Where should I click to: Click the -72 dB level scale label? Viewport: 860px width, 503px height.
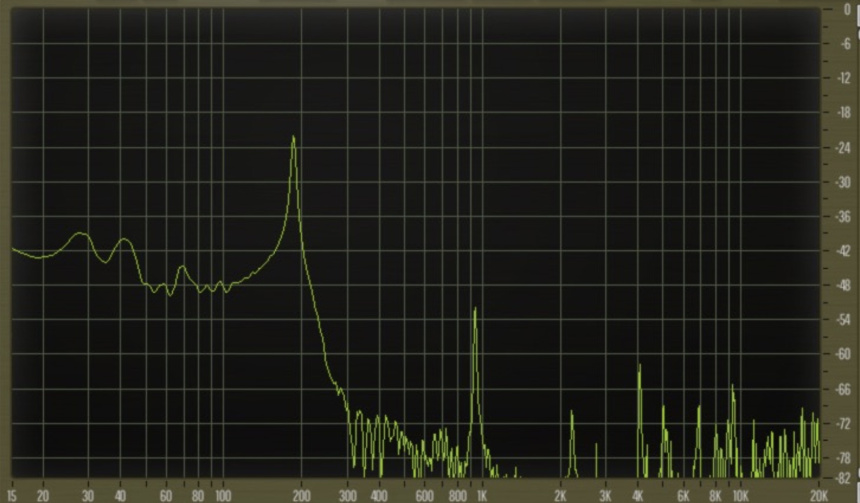(x=844, y=423)
